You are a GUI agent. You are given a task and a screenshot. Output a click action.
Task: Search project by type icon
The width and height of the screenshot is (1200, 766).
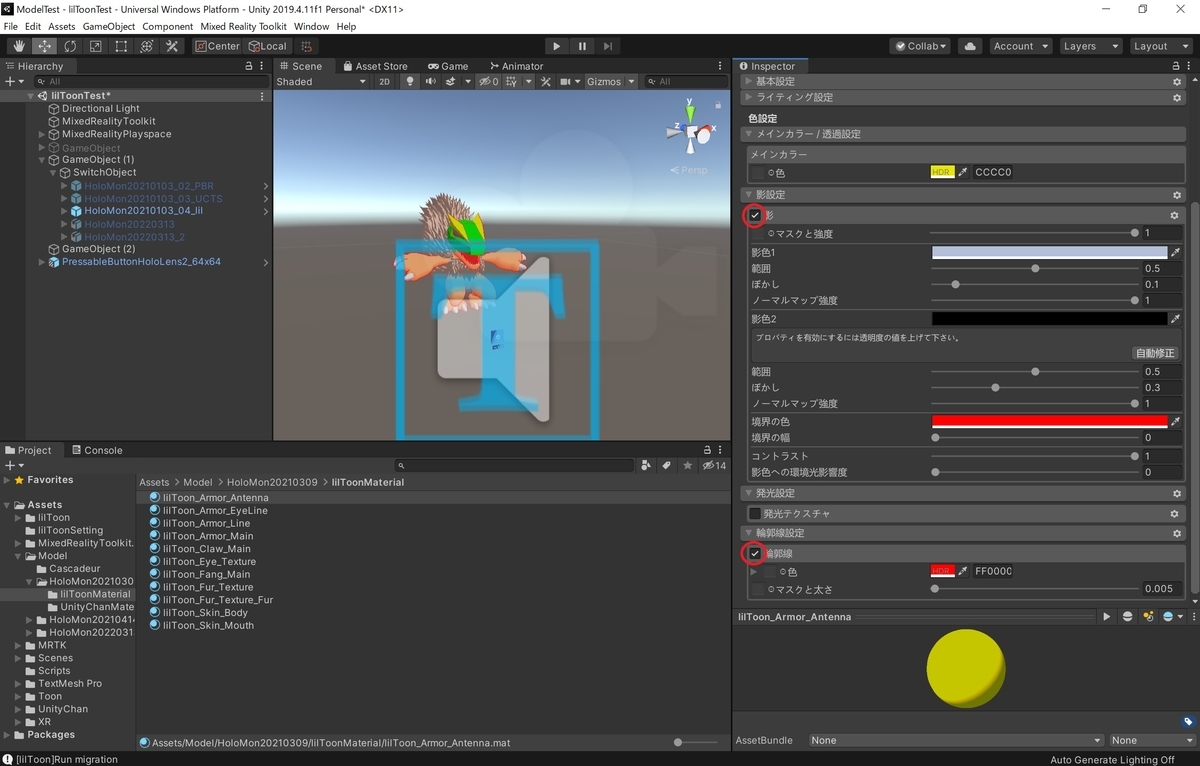pyautogui.click(x=646, y=466)
